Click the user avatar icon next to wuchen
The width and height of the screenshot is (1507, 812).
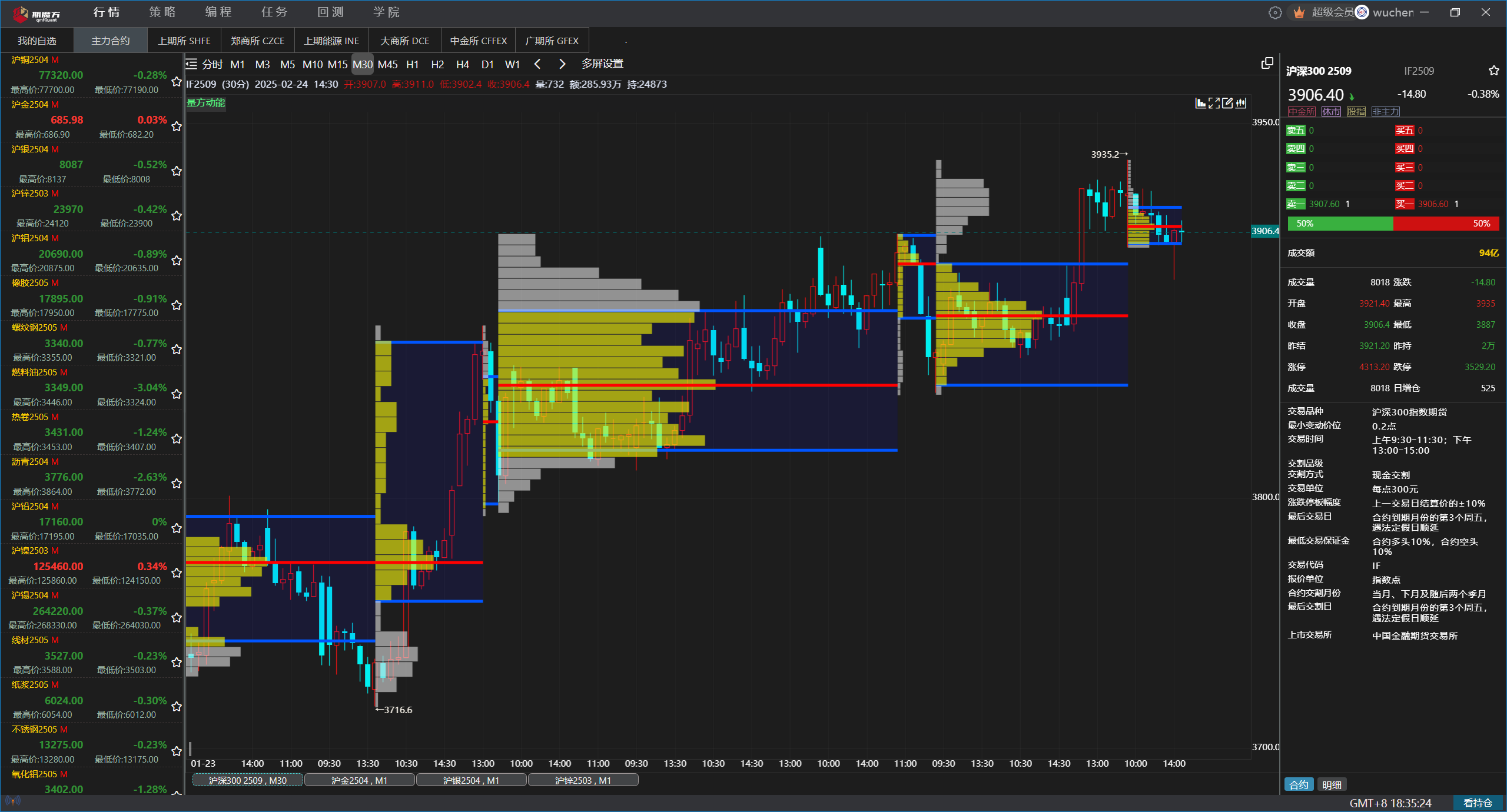(x=1362, y=12)
